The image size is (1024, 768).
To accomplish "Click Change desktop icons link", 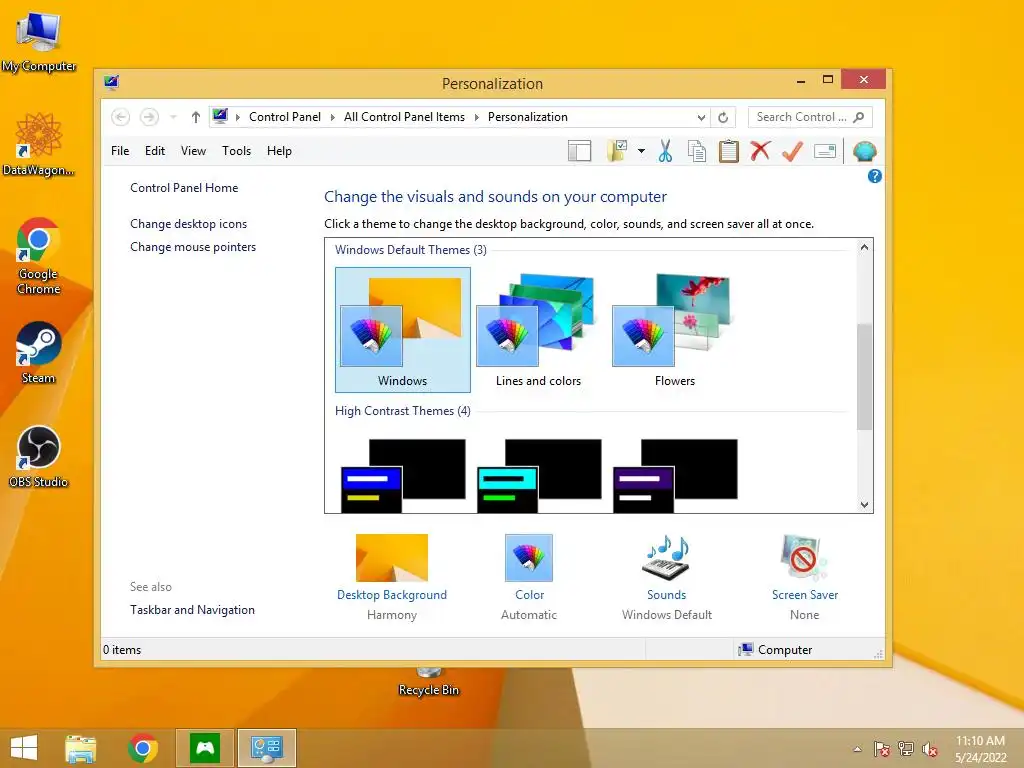I will [x=189, y=224].
